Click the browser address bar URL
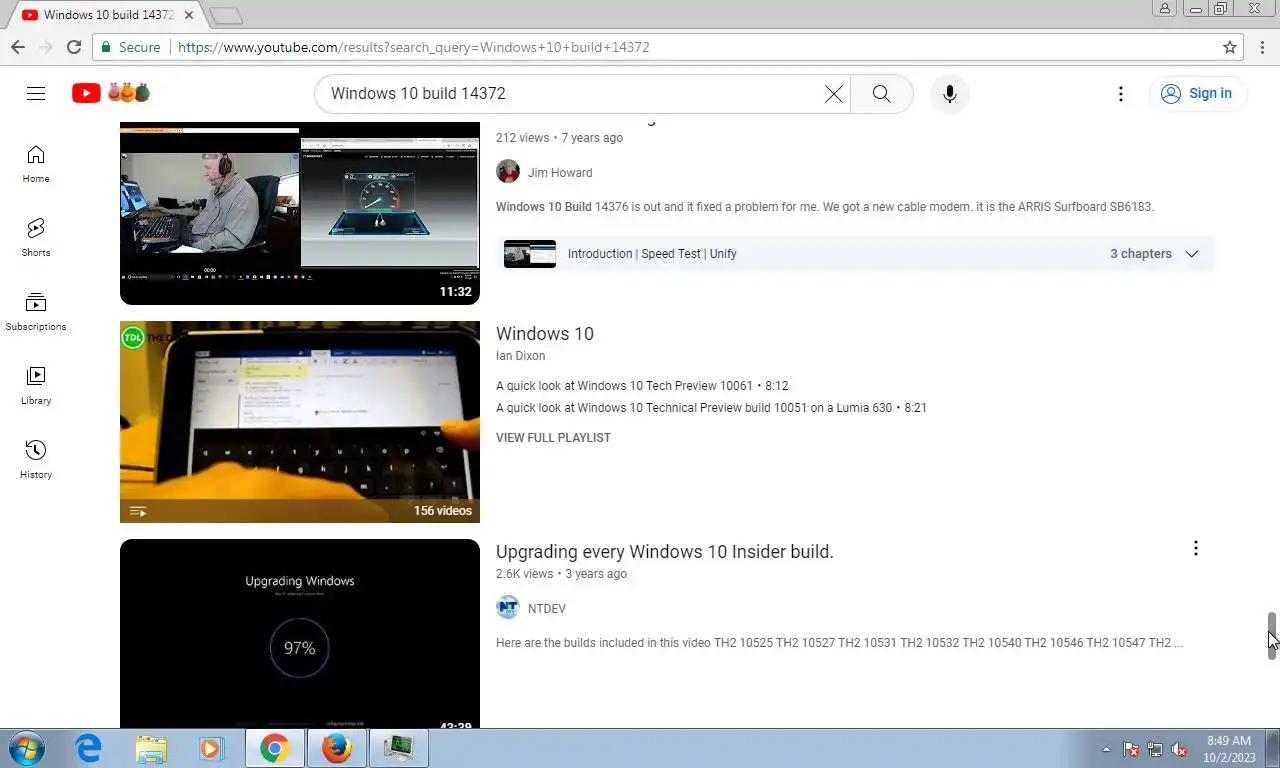 (x=414, y=47)
